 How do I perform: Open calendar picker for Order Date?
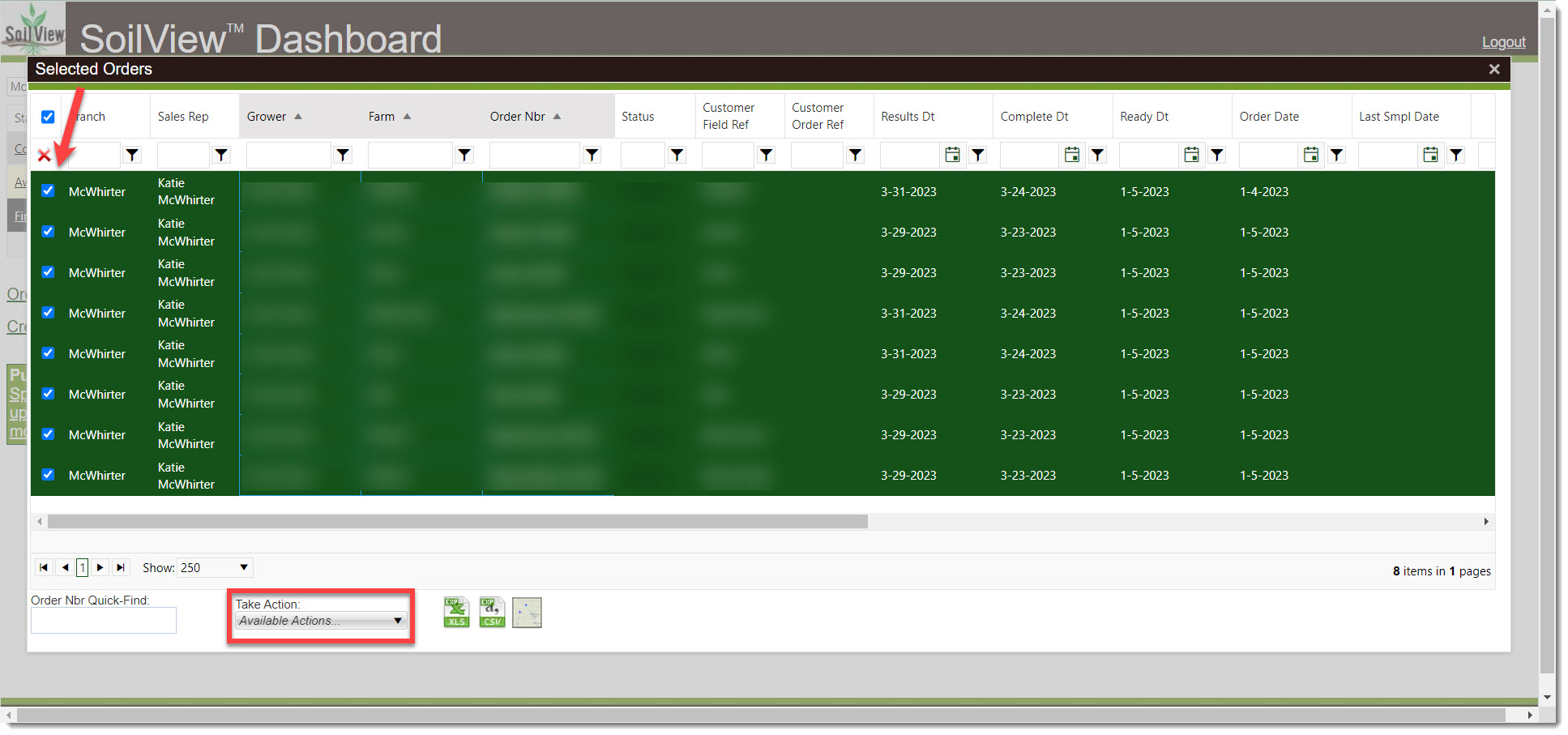pos(1310,155)
